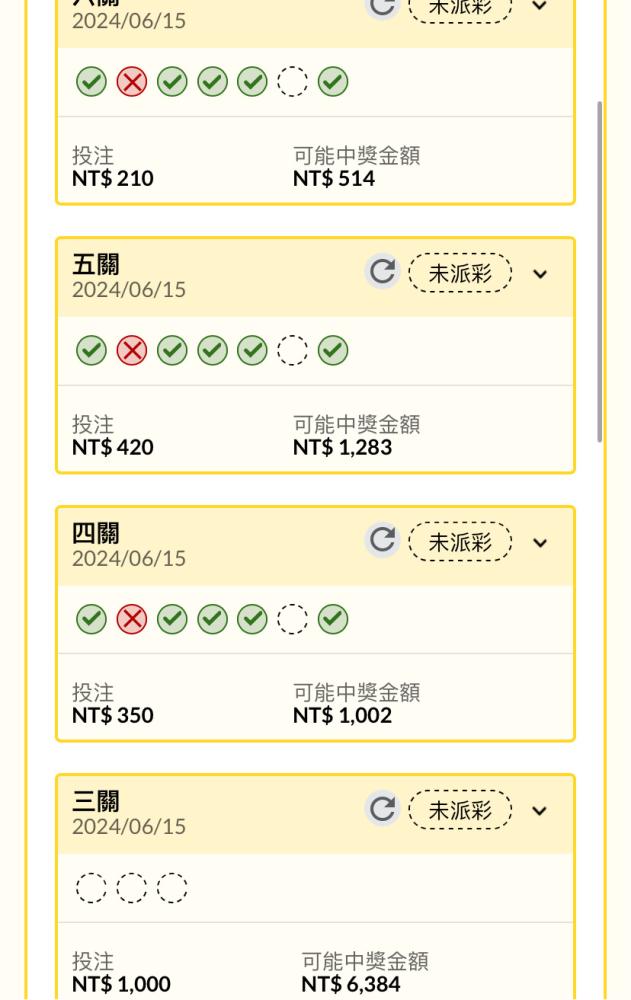Screen dimensions: 631x1000
Task: Click first green check in 五關 card
Action: [x=92, y=351]
